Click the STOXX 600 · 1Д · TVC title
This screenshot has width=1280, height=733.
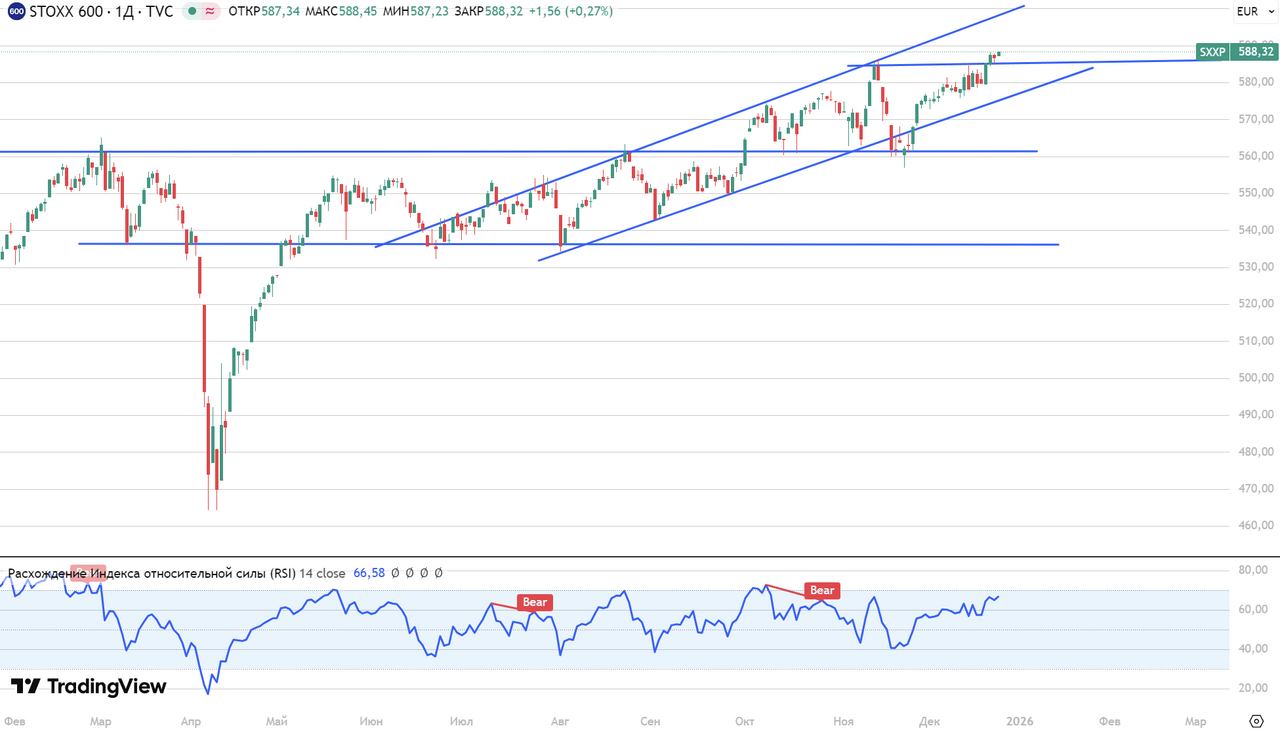pyautogui.click(x=101, y=12)
